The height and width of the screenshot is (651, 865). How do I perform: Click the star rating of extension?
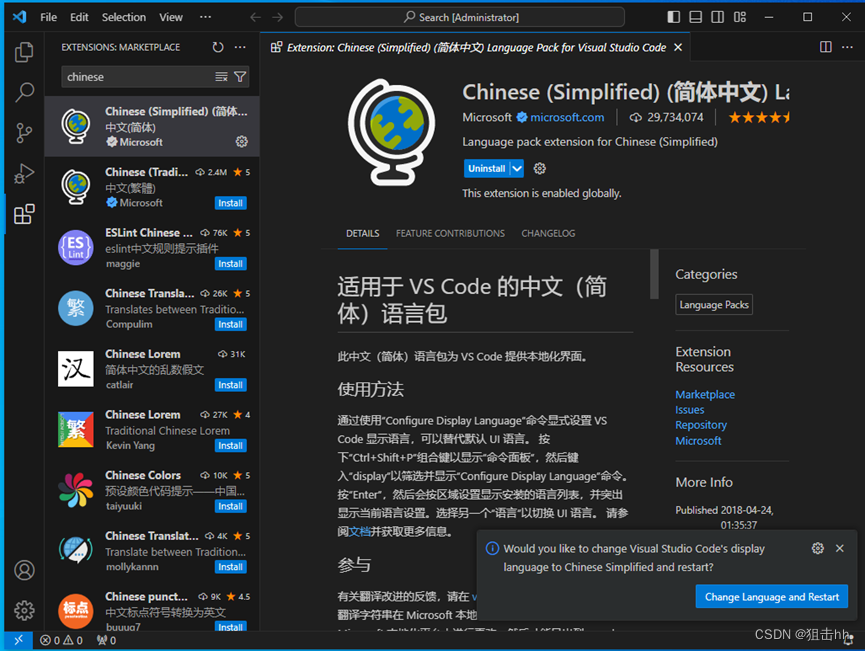pyautogui.click(x=759, y=117)
